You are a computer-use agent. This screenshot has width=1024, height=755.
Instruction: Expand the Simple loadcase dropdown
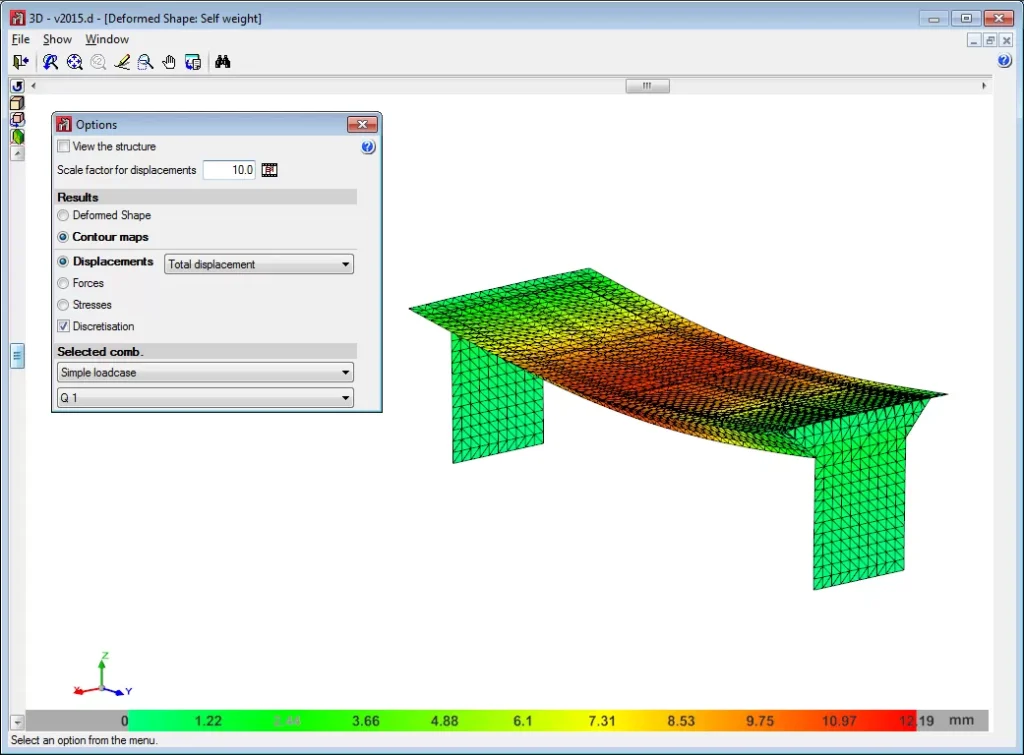205,373
